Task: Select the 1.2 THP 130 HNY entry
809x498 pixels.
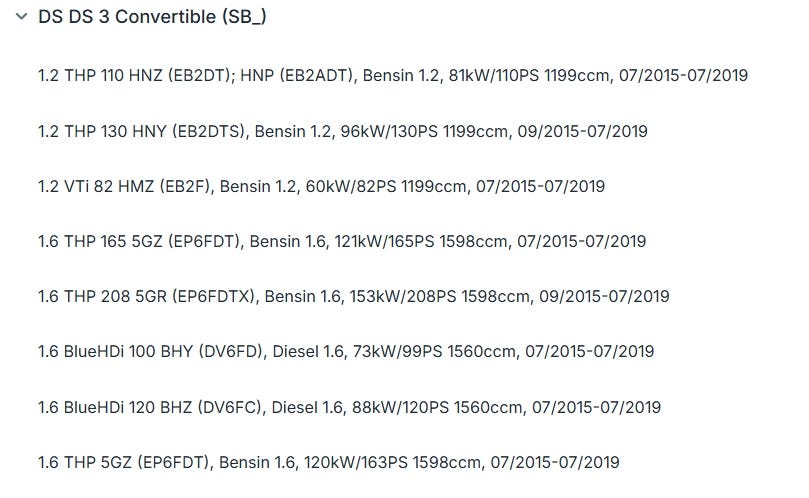Action: click(x=343, y=132)
